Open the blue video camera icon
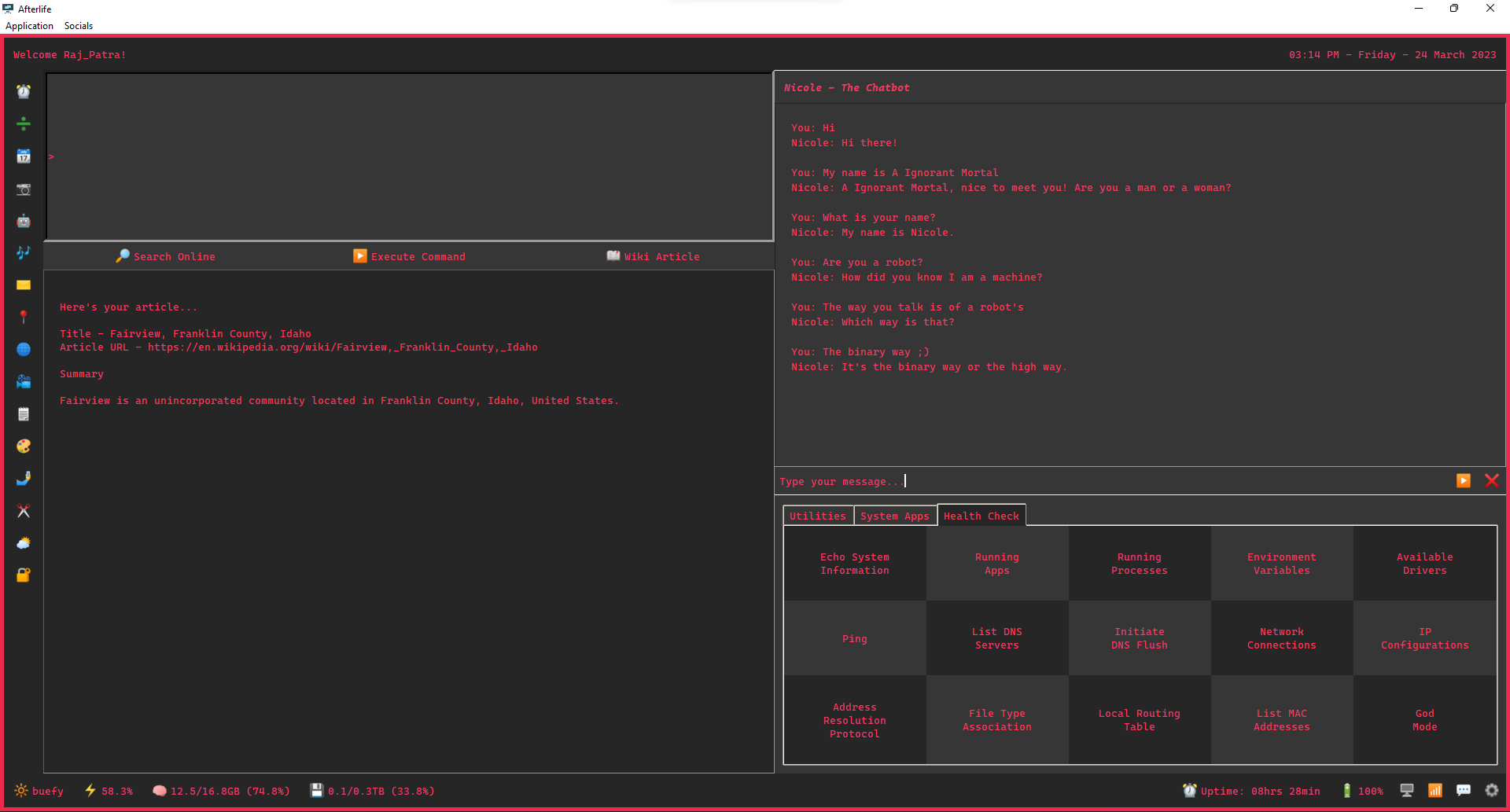This screenshot has width=1510, height=812. click(24, 381)
